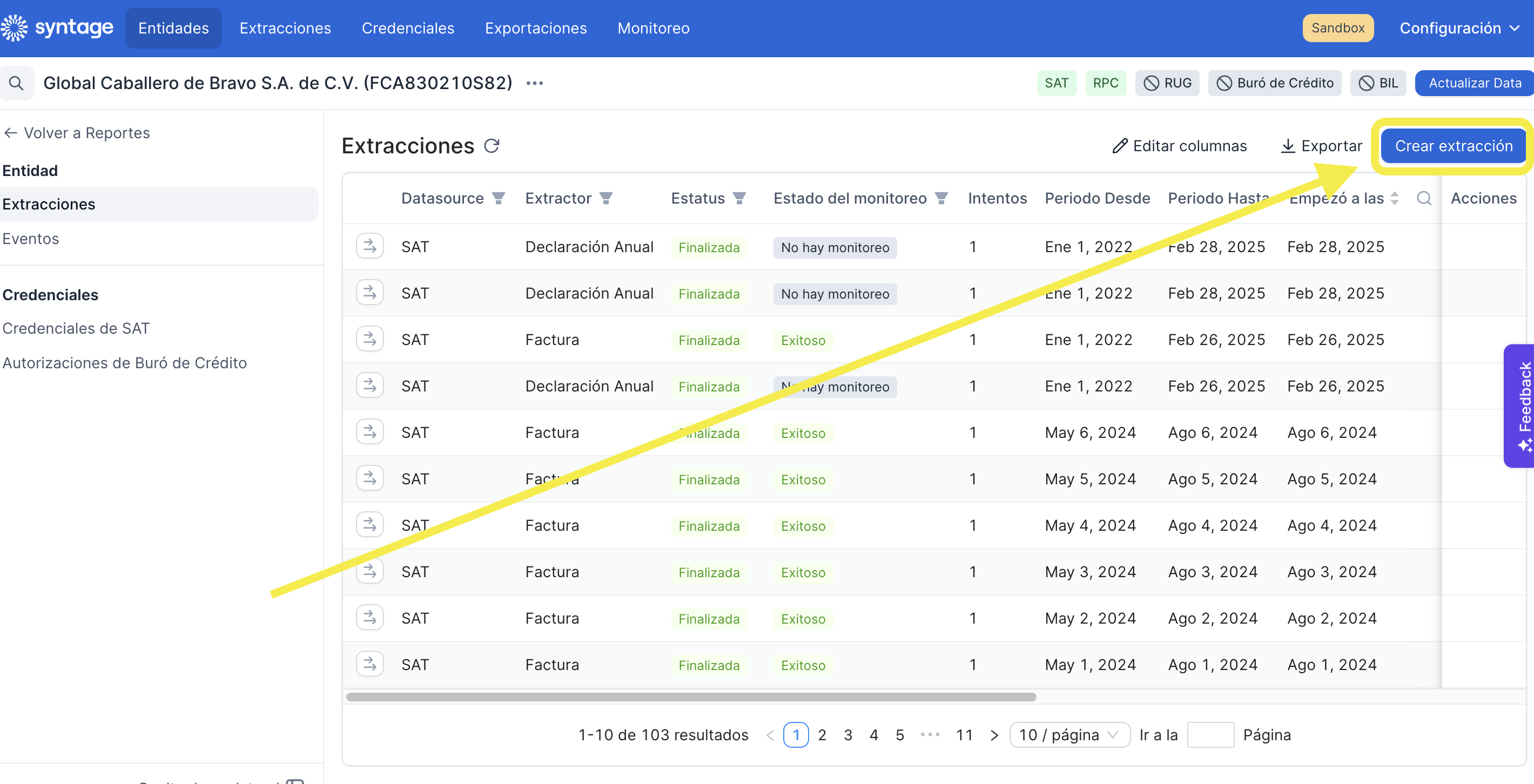Click the Periodo Desde column header
1534x784 pixels.
point(1098,198)
